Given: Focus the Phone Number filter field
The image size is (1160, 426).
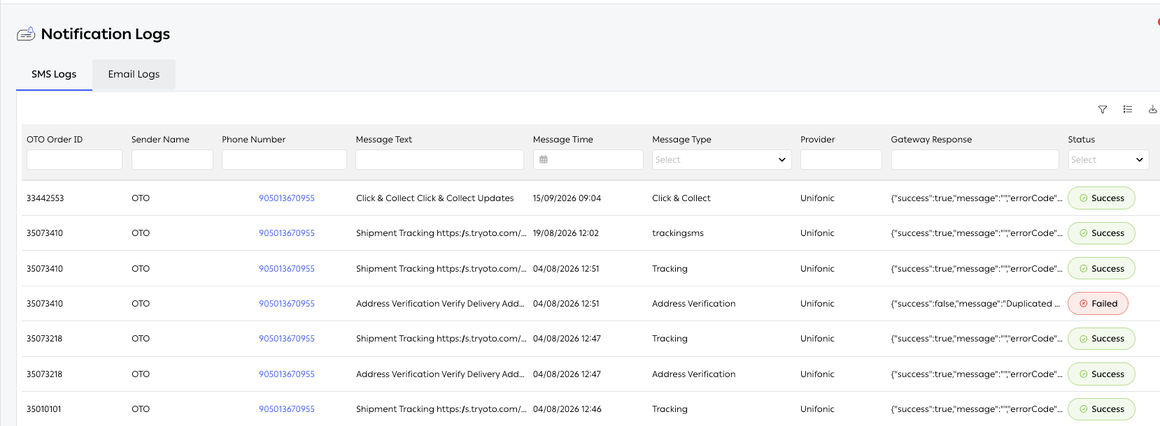Looking at the screenshot, I should (x=284, y=160).
